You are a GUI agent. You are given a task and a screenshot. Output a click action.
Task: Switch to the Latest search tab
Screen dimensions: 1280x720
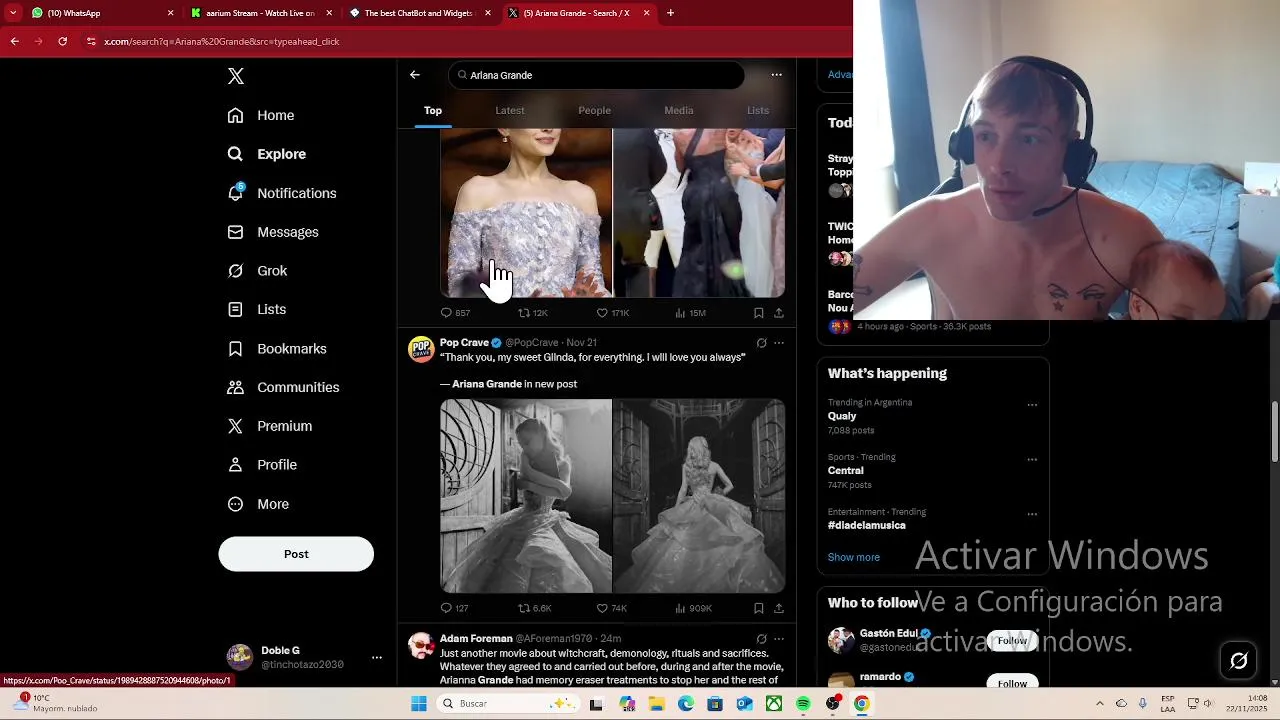tap(510, 110)
